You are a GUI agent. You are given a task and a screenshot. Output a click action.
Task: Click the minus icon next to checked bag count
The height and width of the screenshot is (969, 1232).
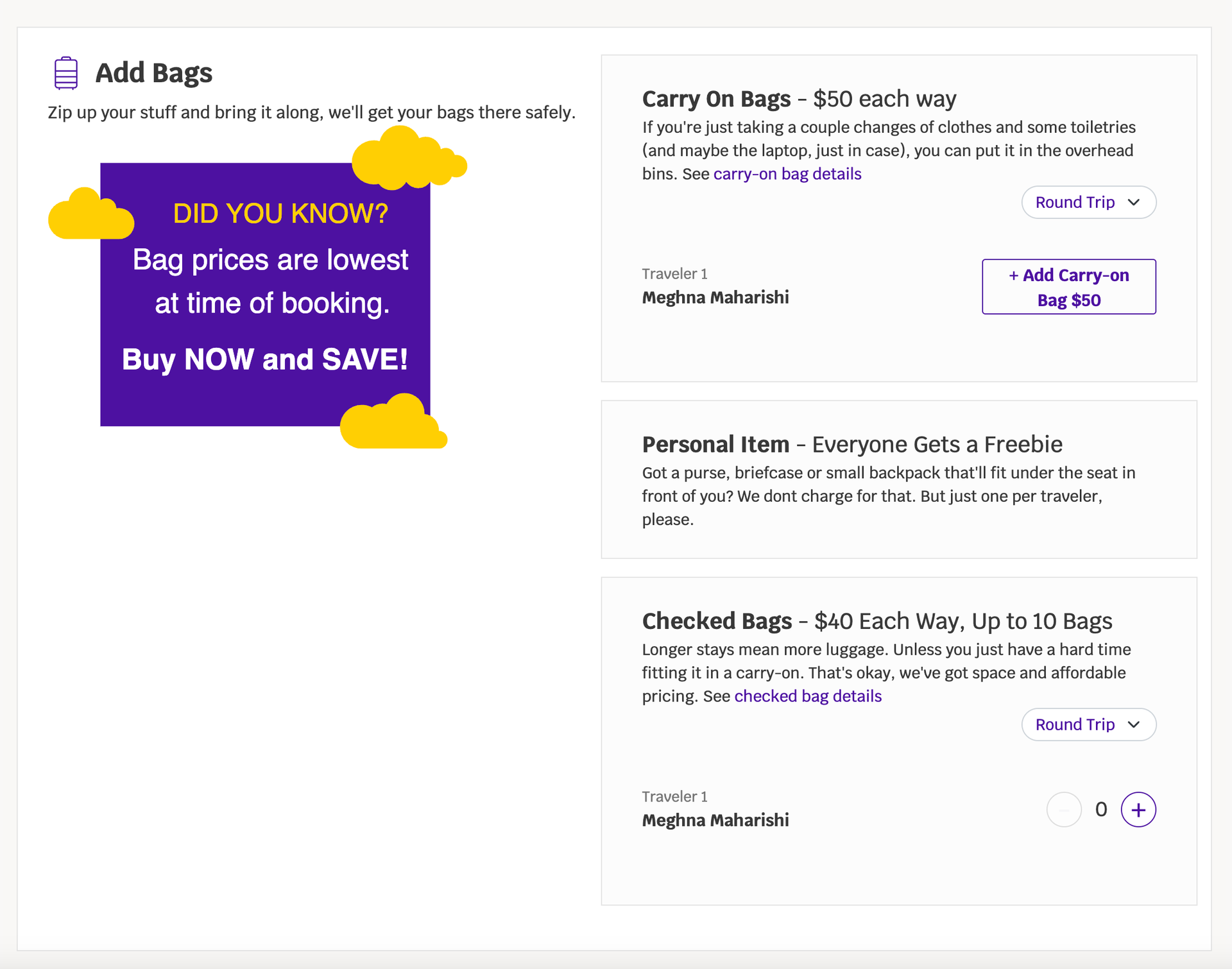1064,810
